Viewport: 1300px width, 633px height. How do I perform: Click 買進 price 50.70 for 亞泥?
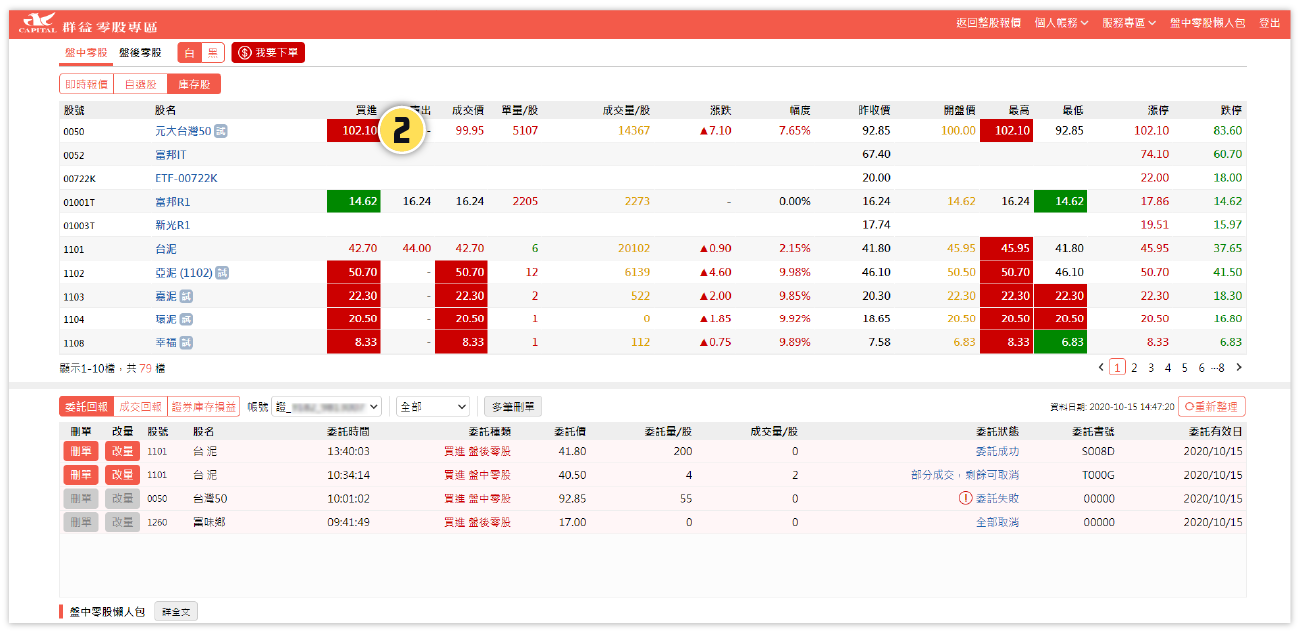click(354, 272)
